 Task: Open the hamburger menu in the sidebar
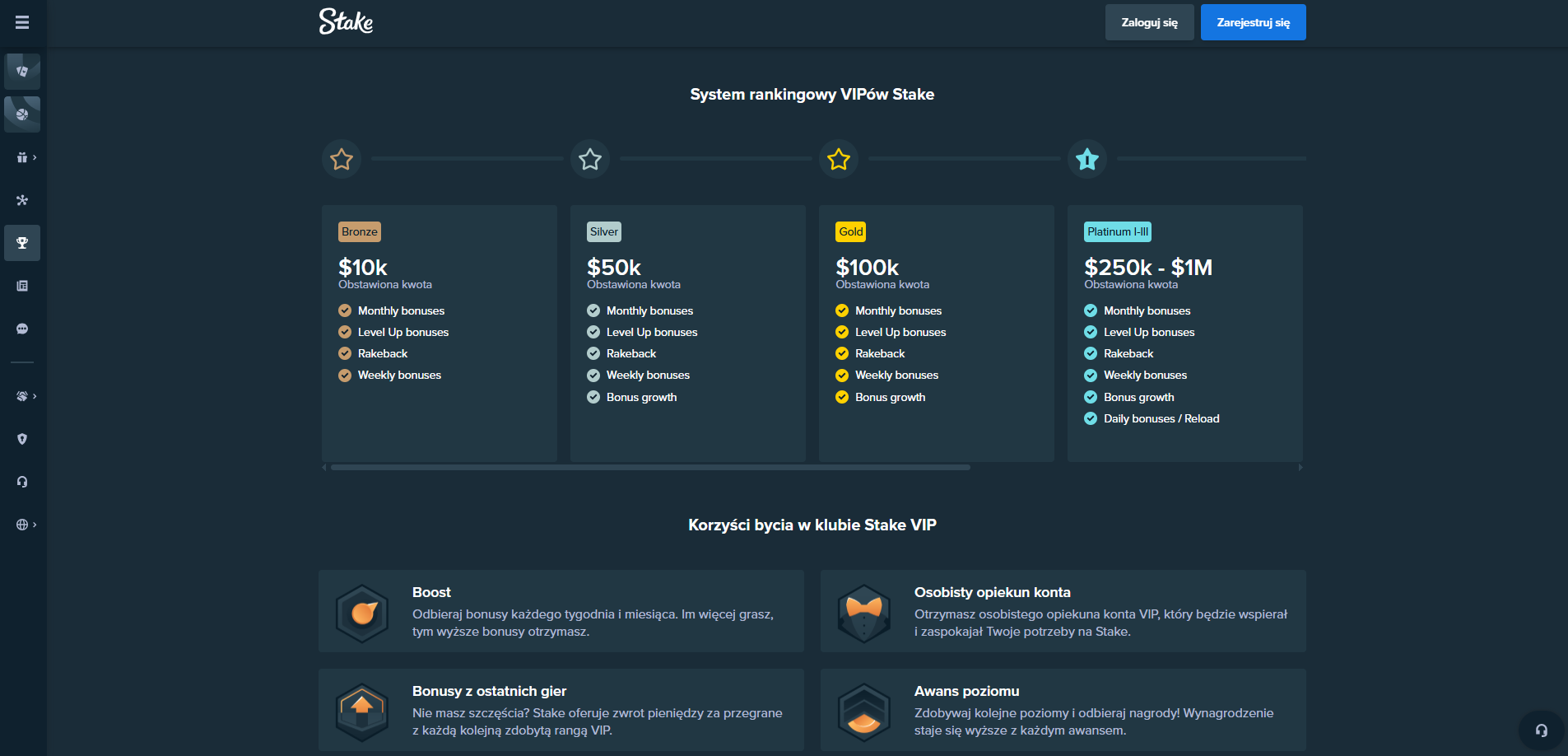coord(22,22)
